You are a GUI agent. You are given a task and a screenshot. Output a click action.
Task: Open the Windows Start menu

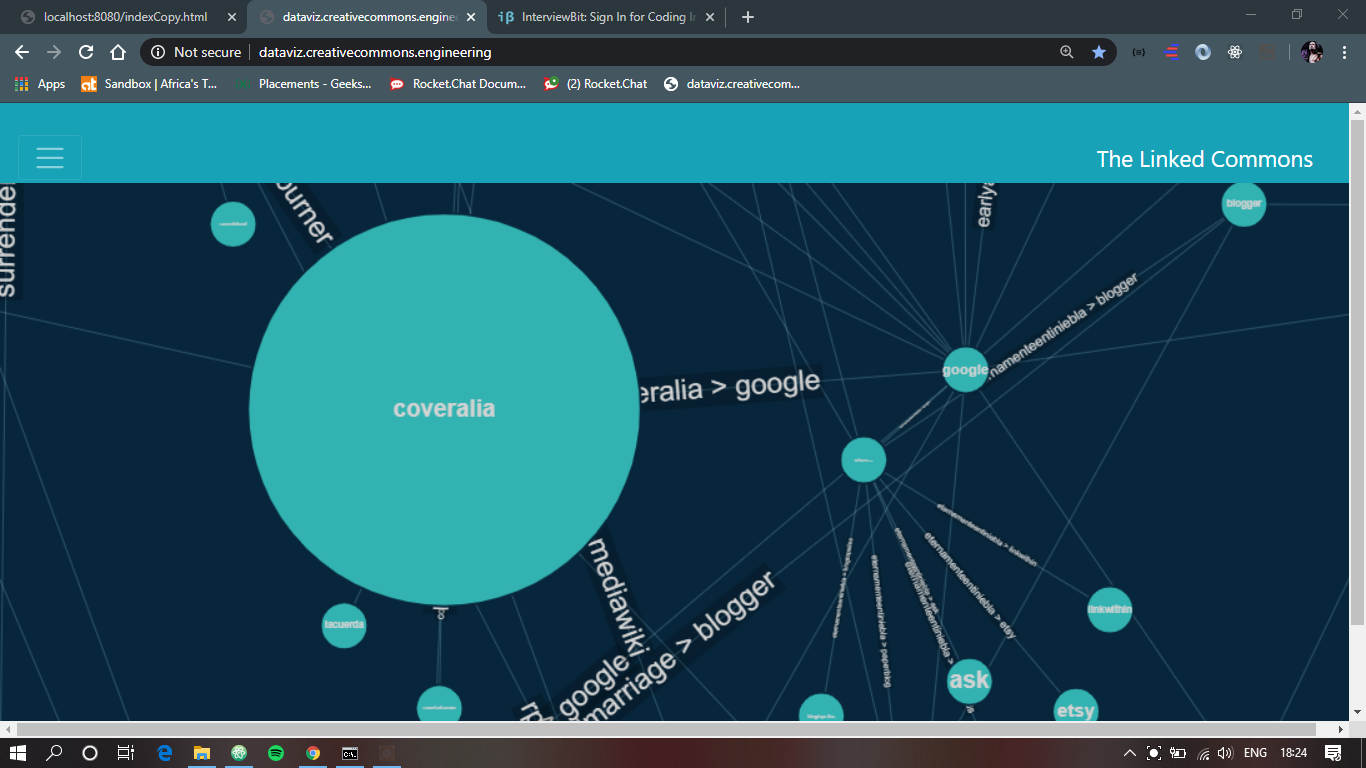19,753
